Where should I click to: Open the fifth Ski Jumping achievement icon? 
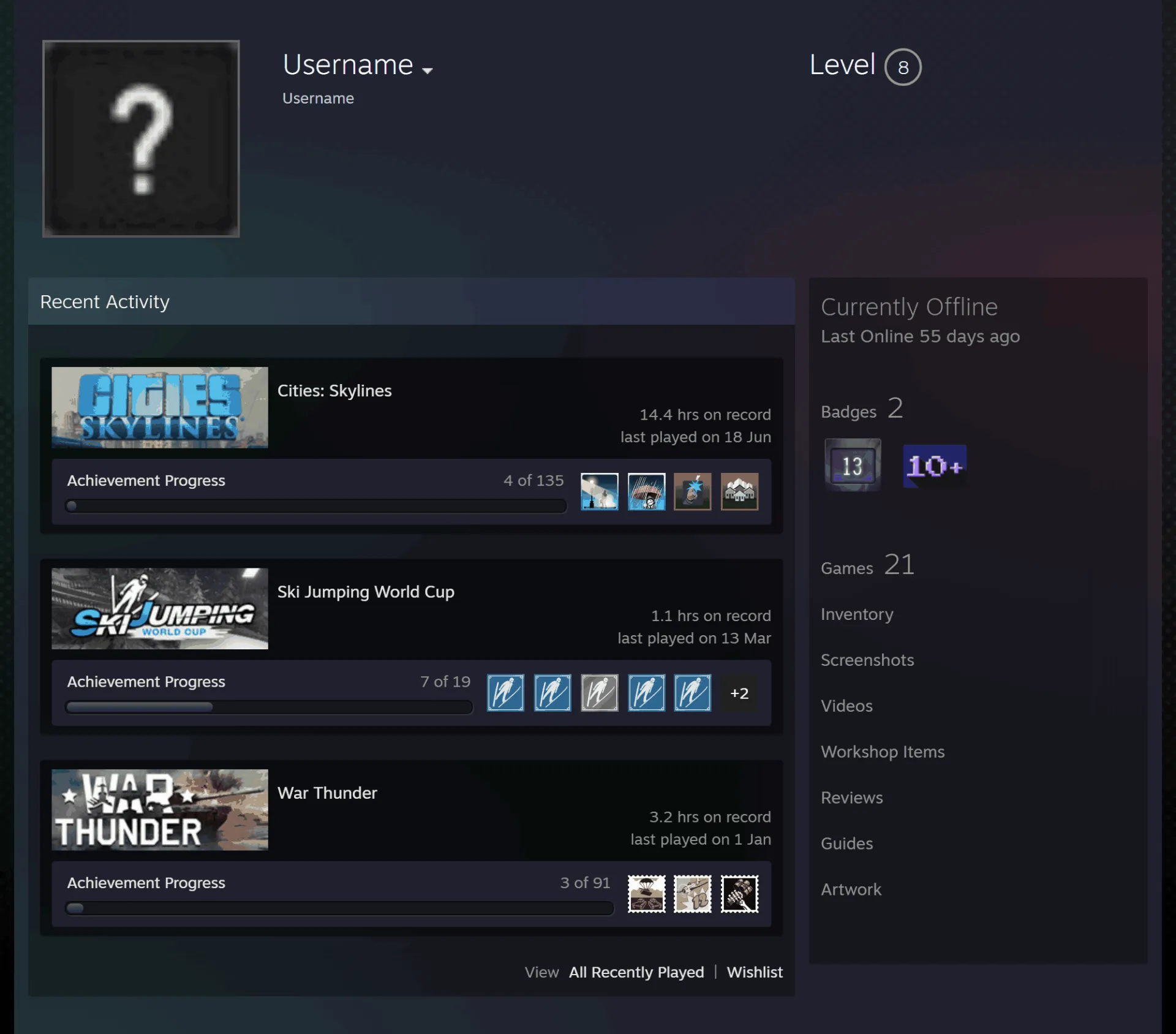click(693, 693)
